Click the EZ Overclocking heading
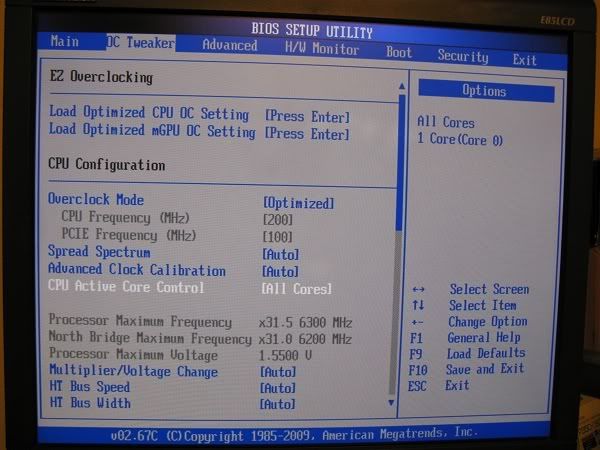The width and height of the screenshot is (600, 450). [101, 77]
